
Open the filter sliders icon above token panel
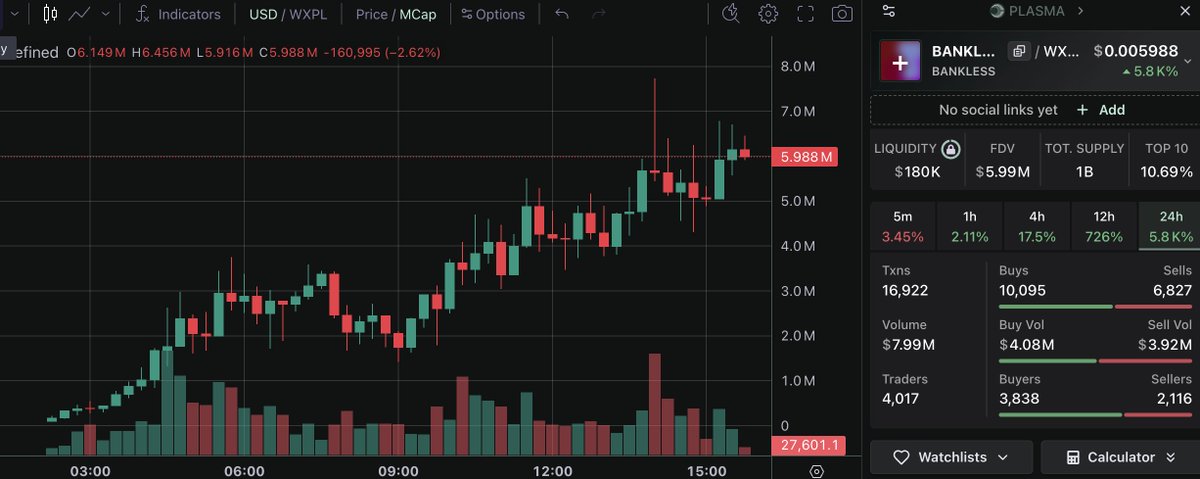pos(890,12)
